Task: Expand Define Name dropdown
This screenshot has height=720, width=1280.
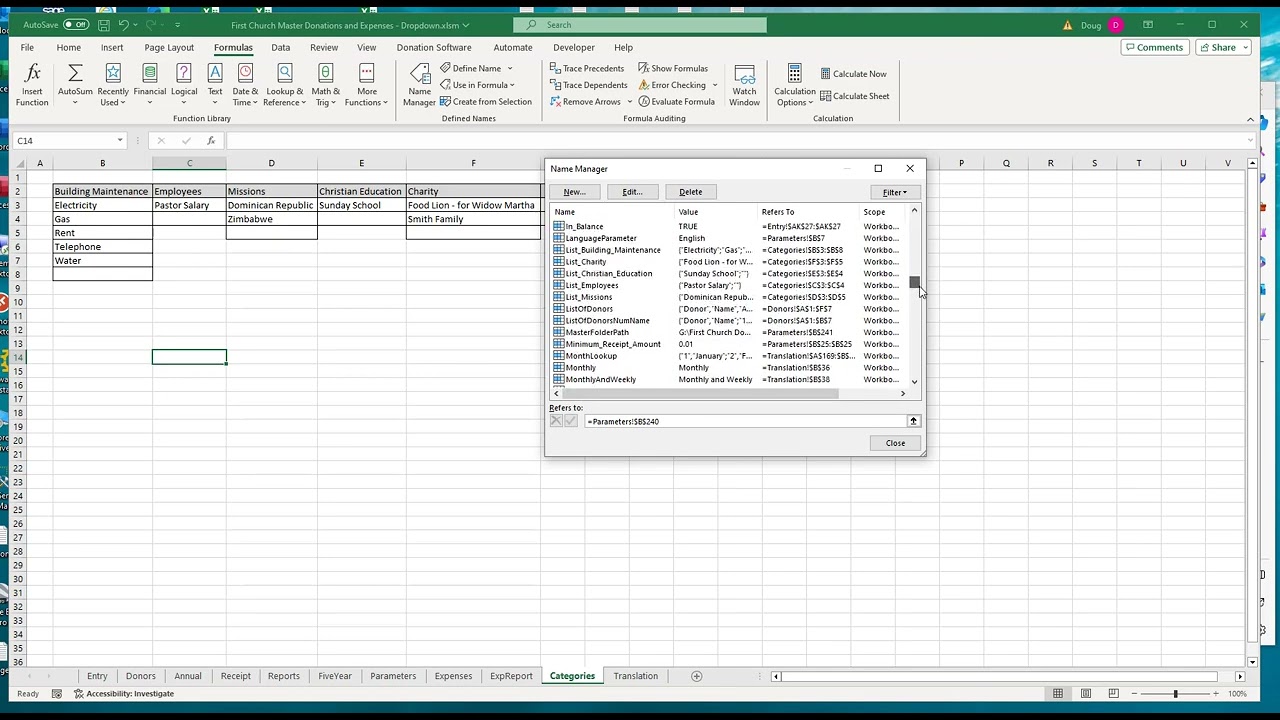Action: [x=510, y=68]
